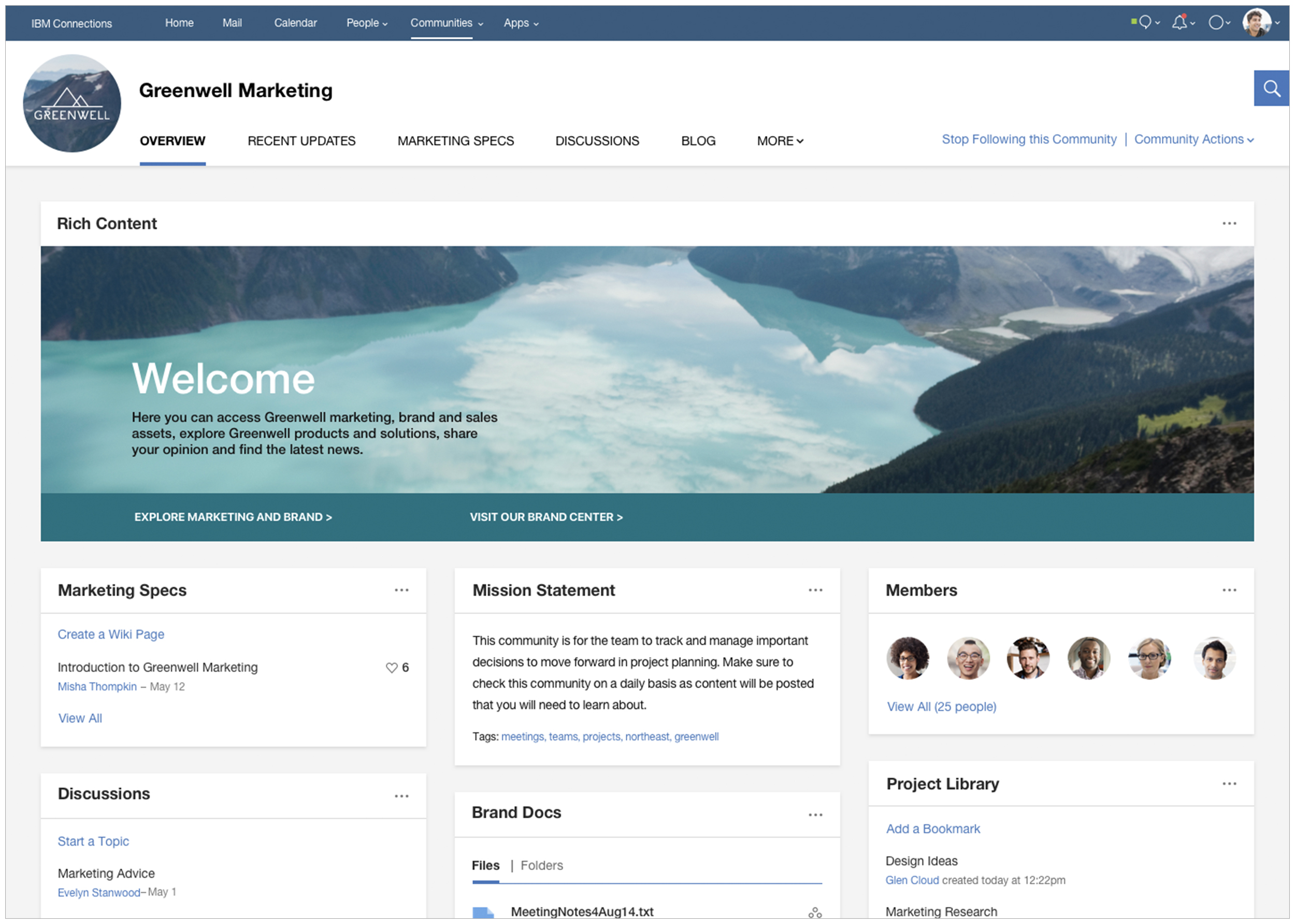Click View All in Marketing Specs
The height and width of the screenshot is (924, 1295).
(80, 718)
